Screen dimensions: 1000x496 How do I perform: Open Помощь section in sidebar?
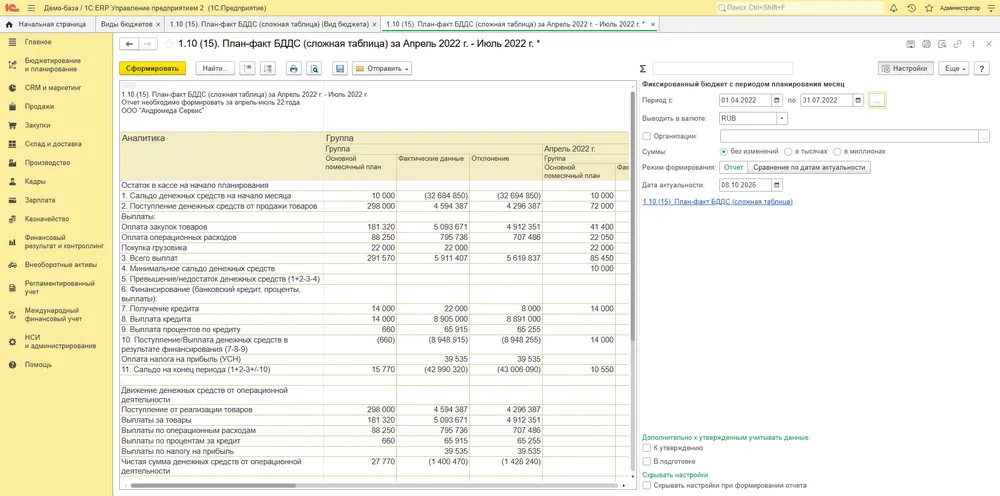click(x=38, y=365)
